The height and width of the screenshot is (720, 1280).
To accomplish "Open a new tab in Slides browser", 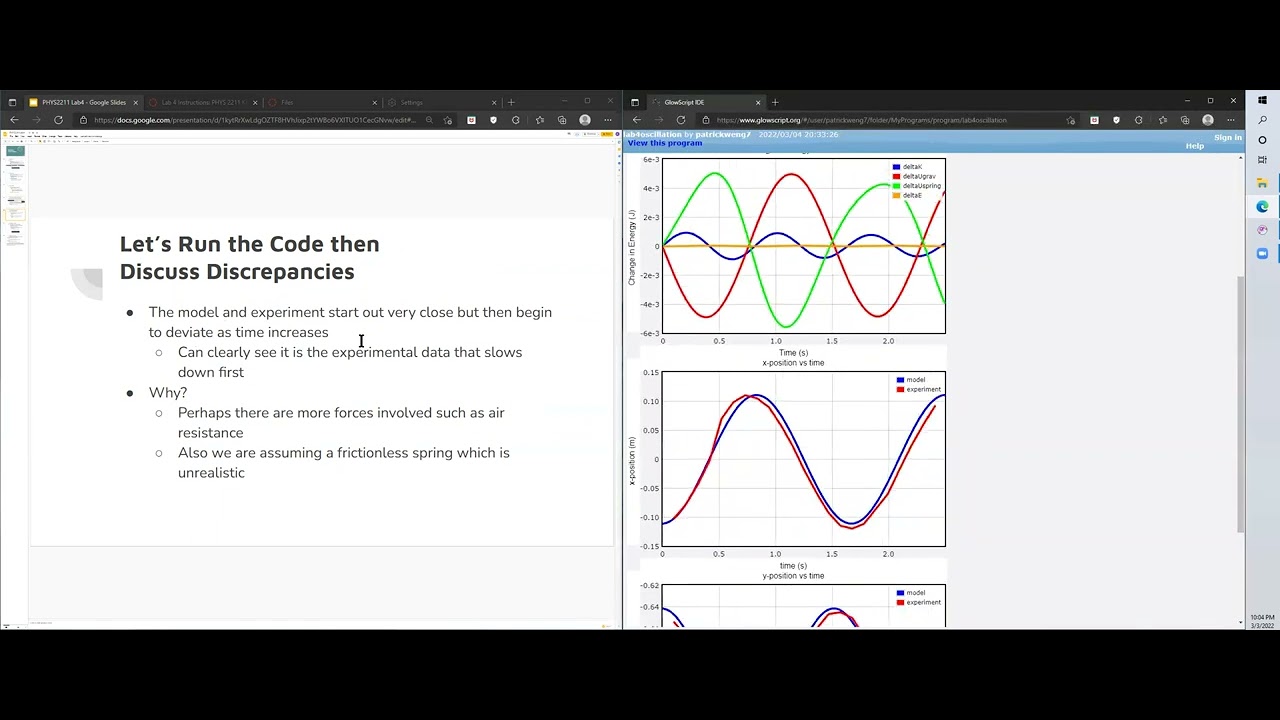I will coord(511,102).
